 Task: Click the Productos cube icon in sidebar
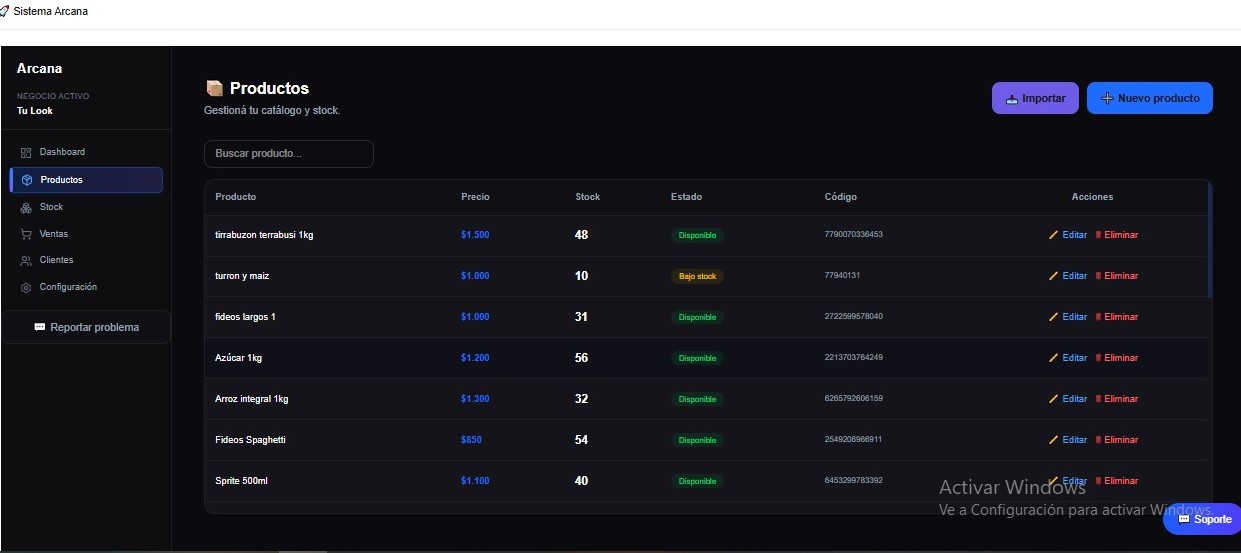tap(27, 180)
